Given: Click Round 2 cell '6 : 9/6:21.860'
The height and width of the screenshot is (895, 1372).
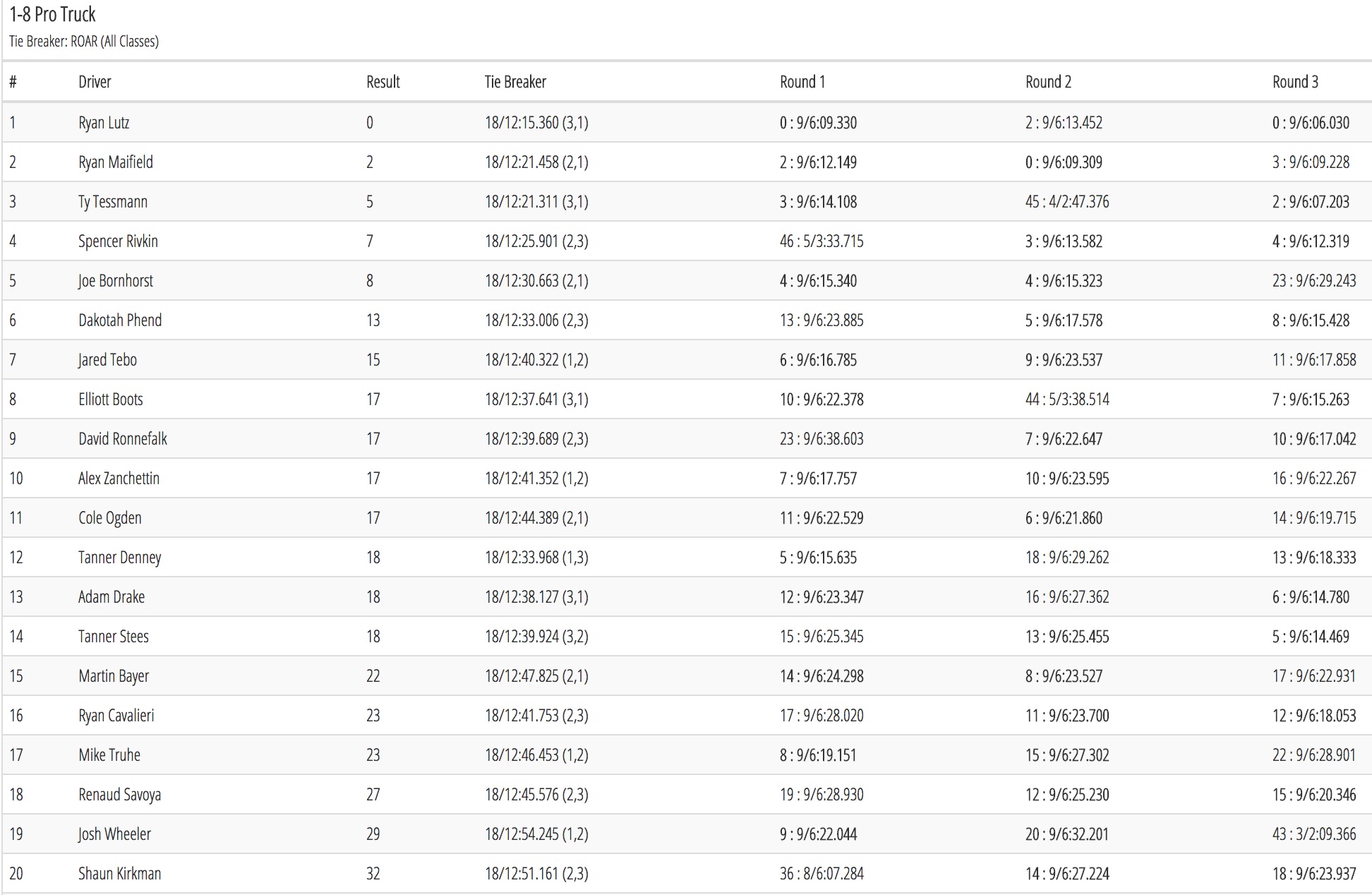Looking at the screenshot, I should [x=1064, y=518].
